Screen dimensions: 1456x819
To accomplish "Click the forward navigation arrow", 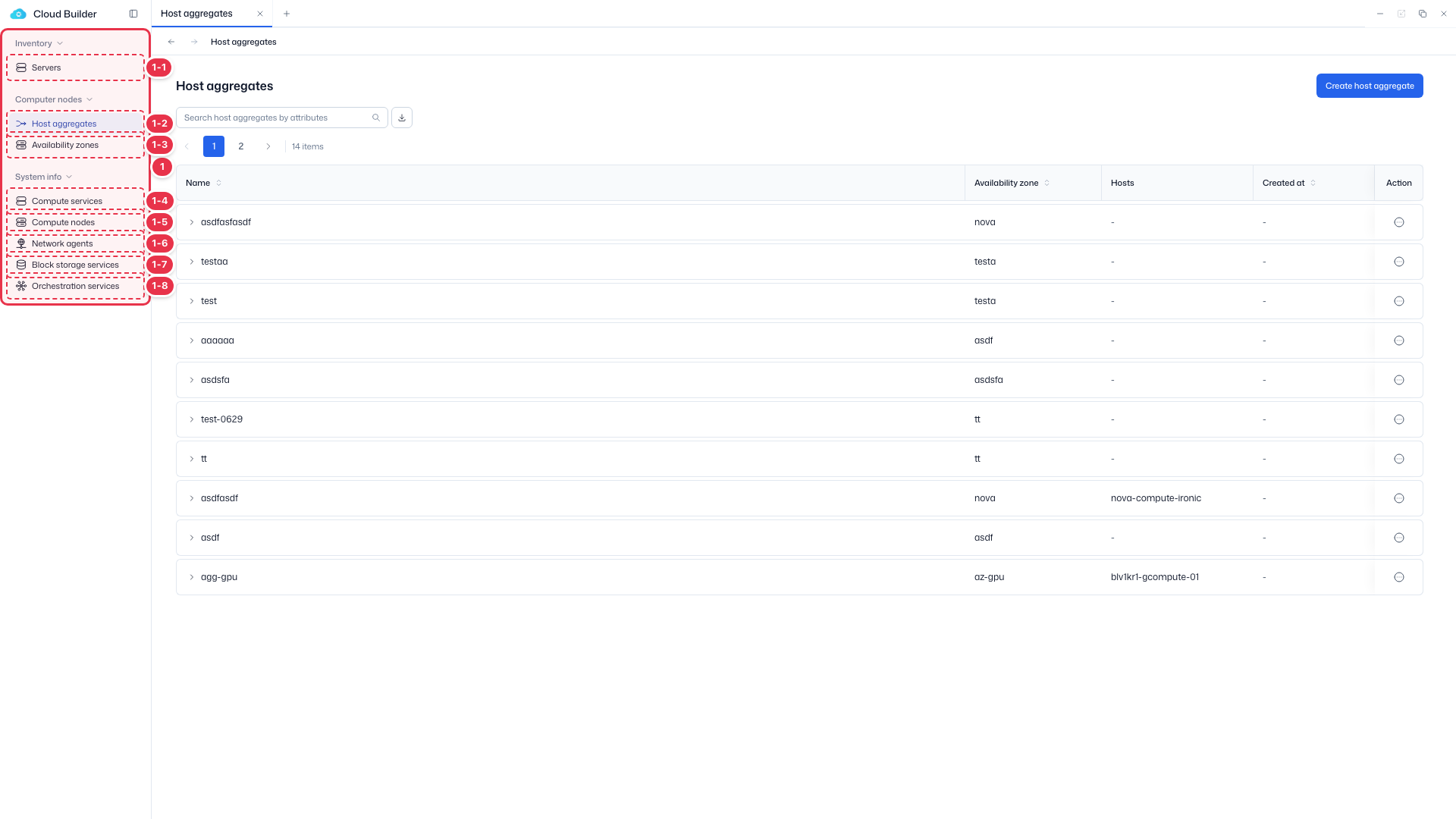I will point(194,42).
